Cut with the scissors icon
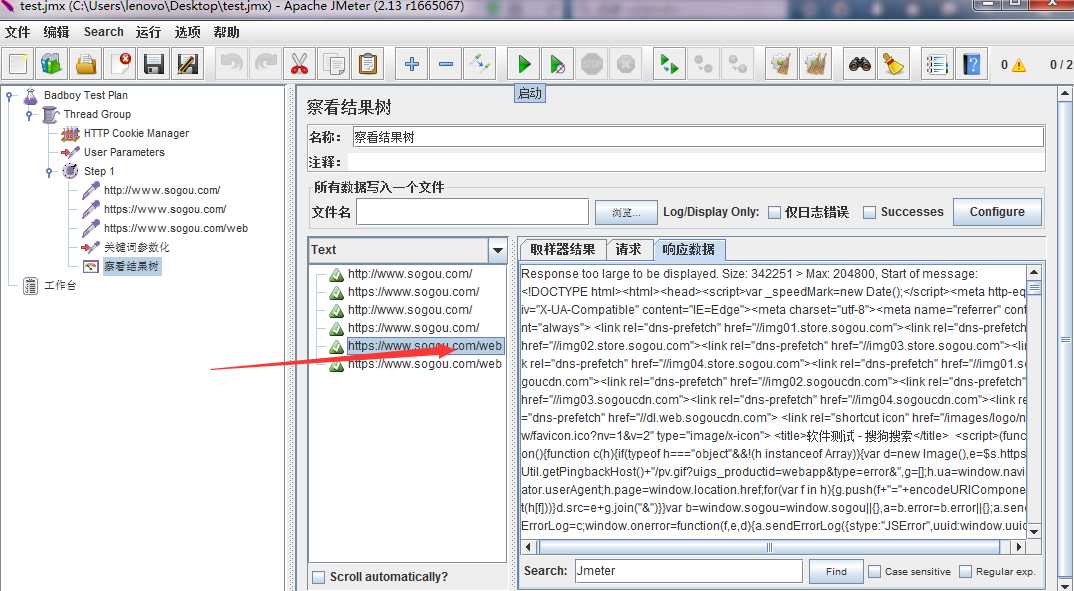This screenshot has height=591, width=1074. click(299, 64)
